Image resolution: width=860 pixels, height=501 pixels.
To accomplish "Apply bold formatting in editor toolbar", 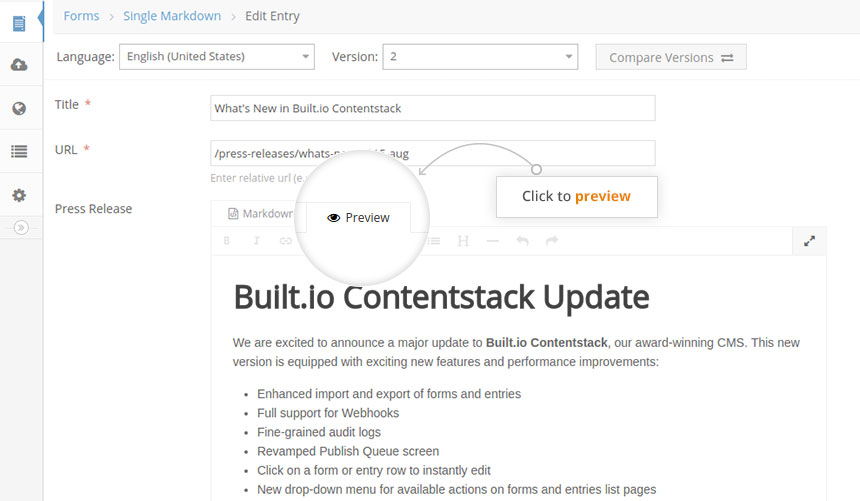I will coord(227,240).
